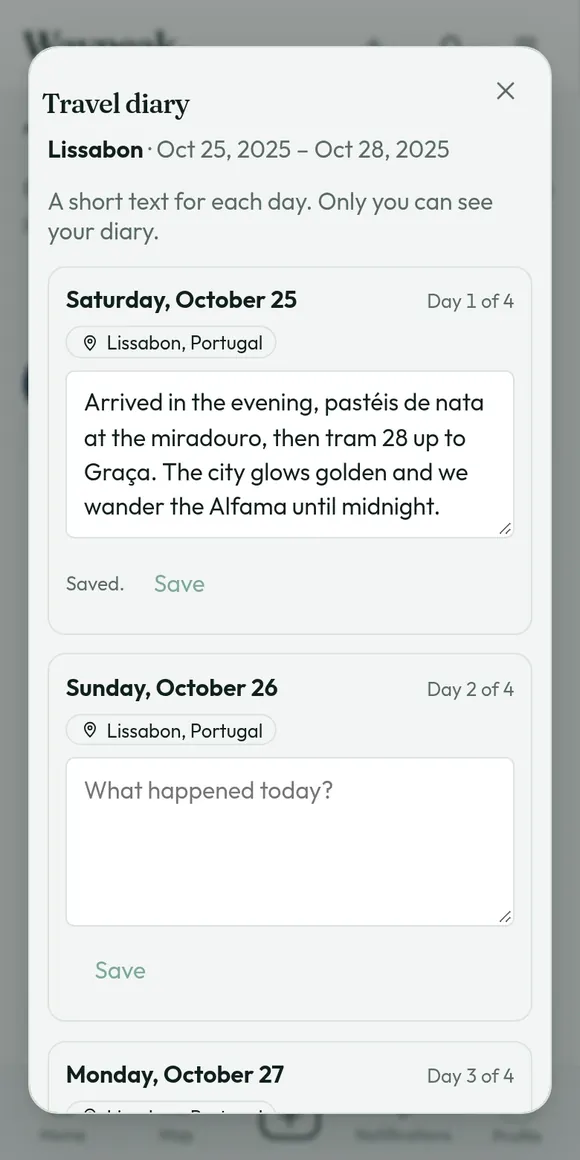580x1160 pixels.
Task: Save the Sunday, October 26 entry
Action: point(120,971)
